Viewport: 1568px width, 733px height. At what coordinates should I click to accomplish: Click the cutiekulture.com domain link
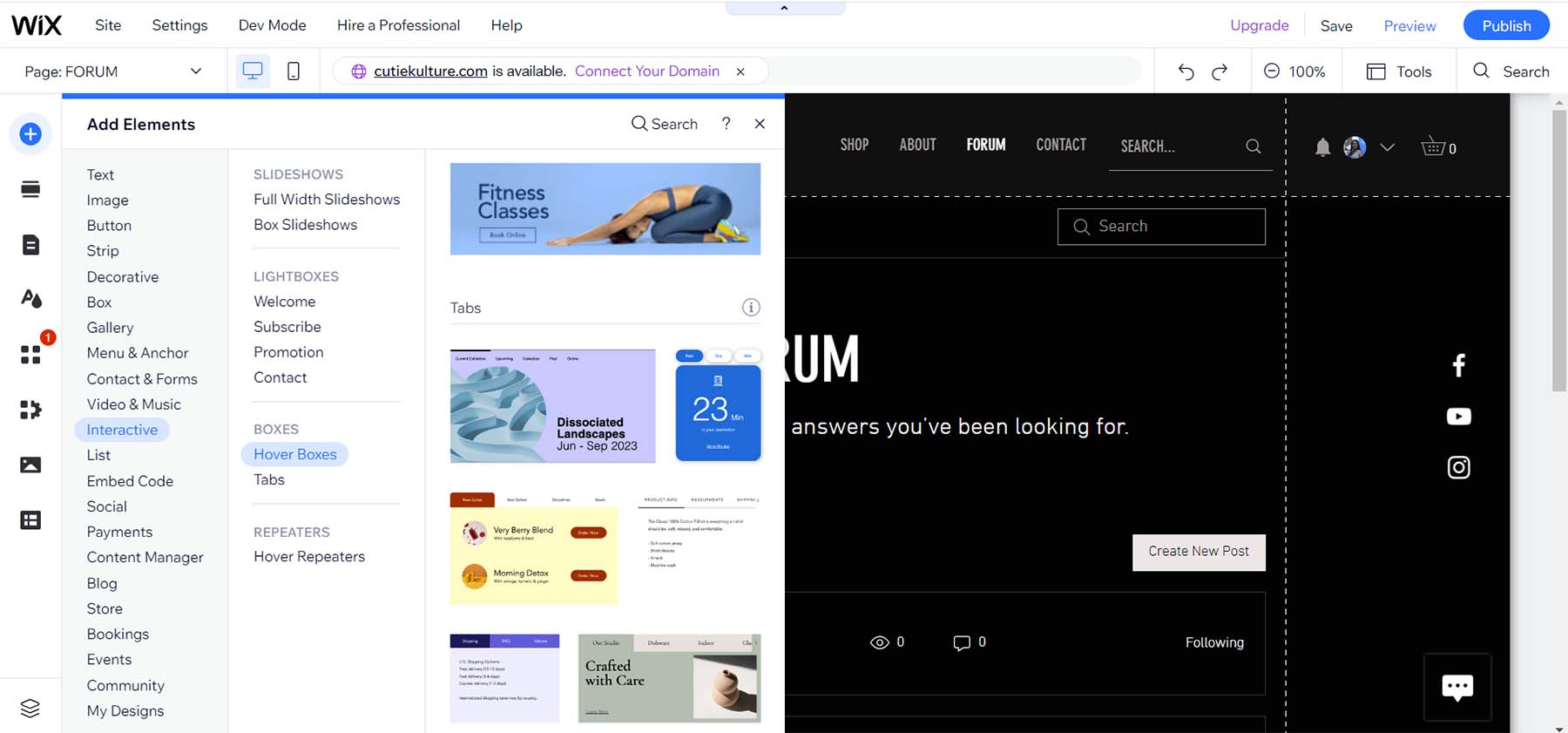430,71
